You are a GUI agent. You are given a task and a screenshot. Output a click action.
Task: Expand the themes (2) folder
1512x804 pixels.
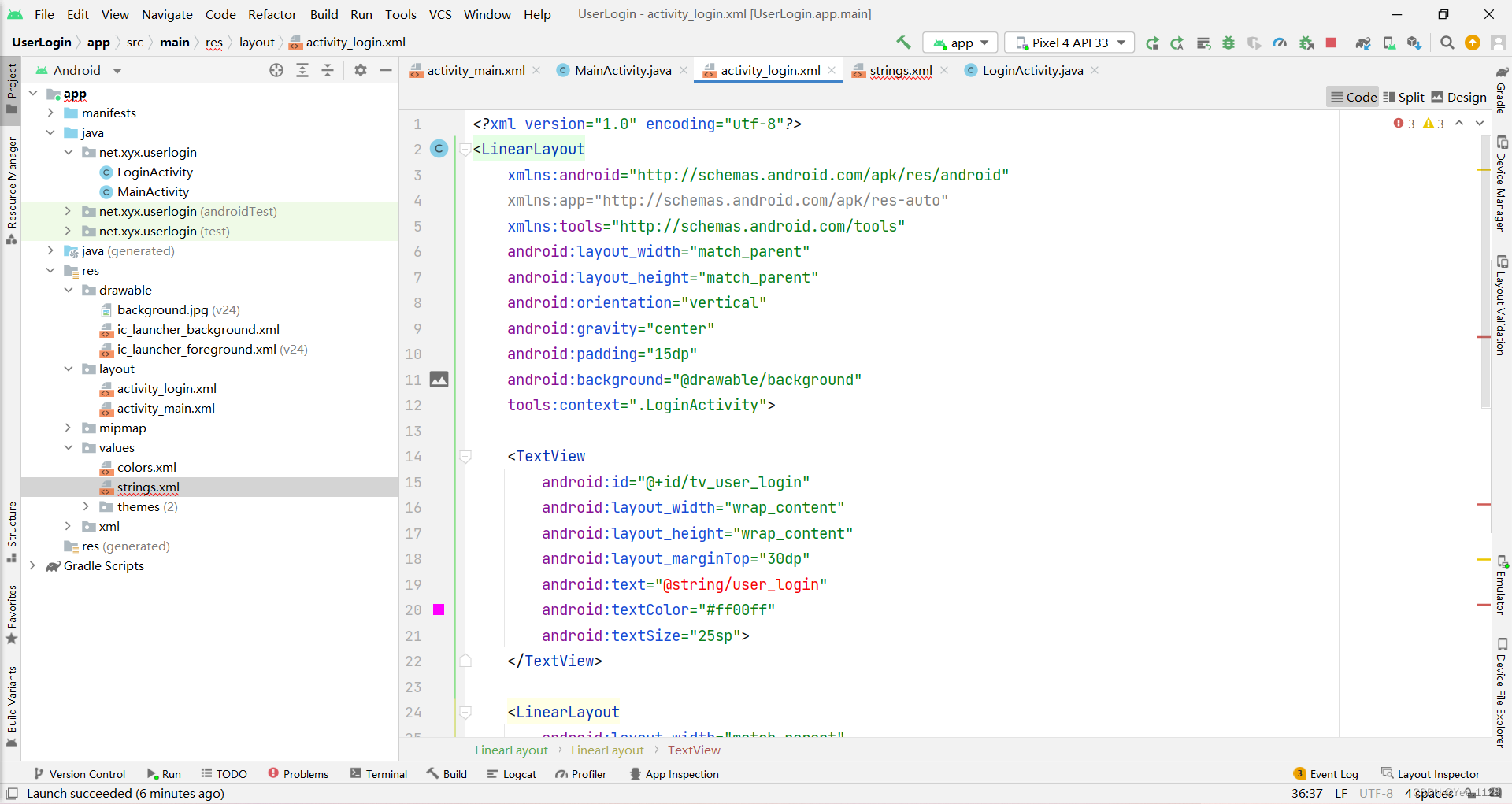(x=87, y=507)
